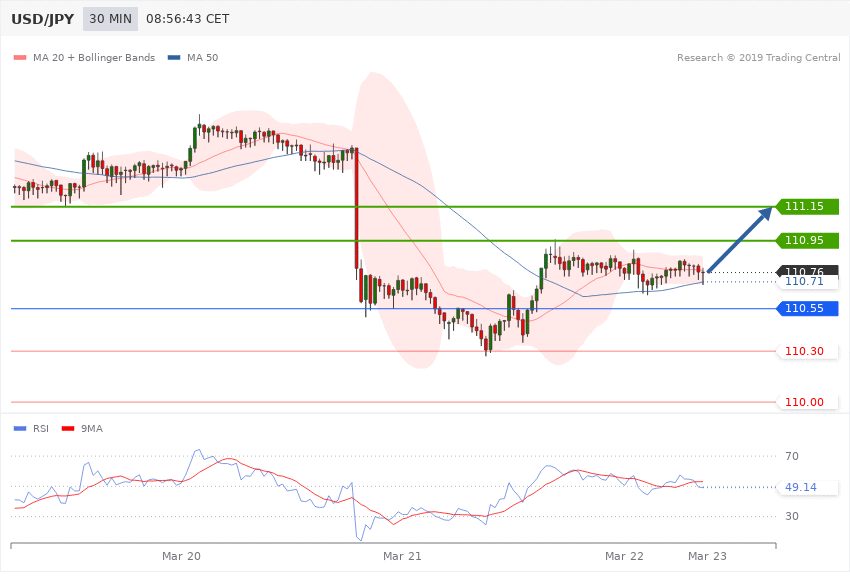Click the MA 50 legend label
The image size is (850, 576).
(202, 57)
